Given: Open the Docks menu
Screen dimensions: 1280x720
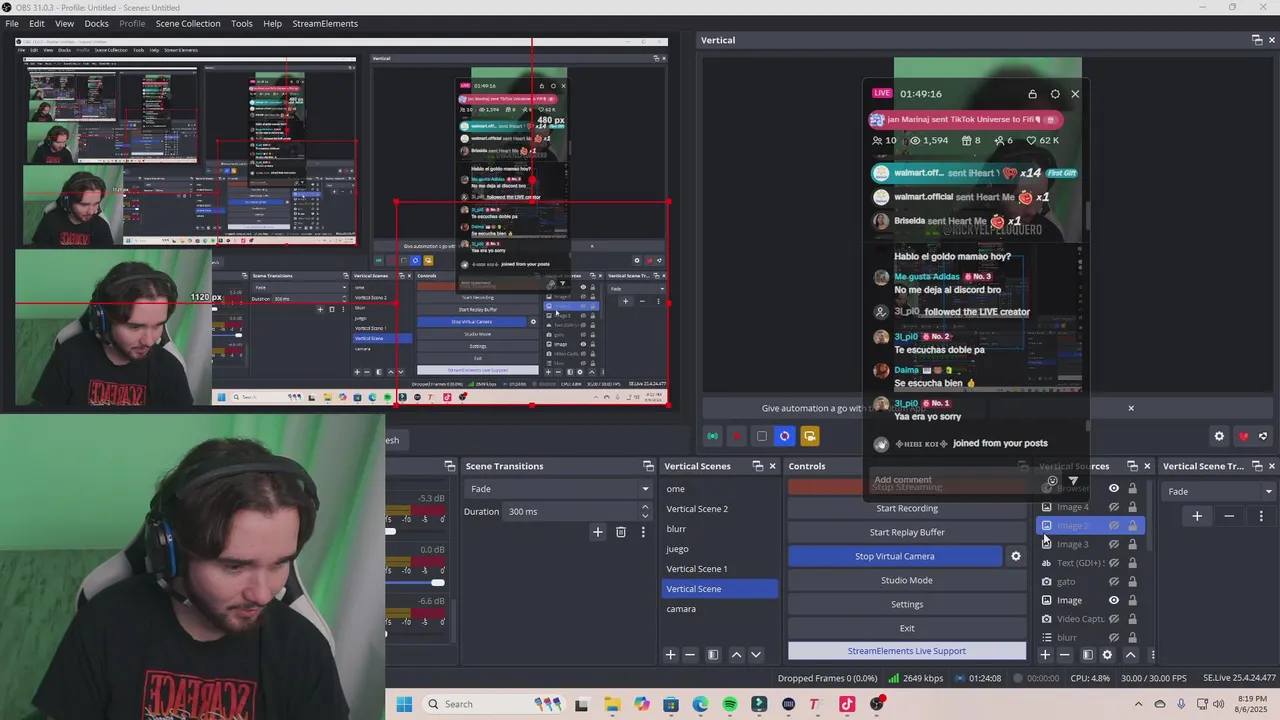Looking at the screenshot, I should point(96,23).
